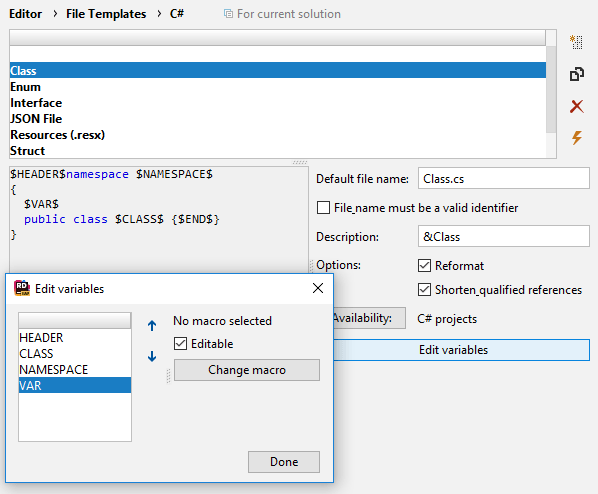Select the Interface template
598x494 pixels.
278,103
